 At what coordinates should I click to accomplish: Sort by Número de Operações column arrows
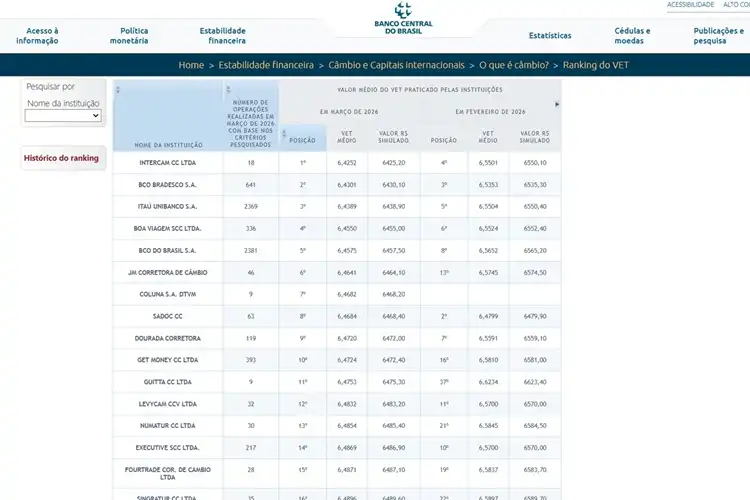tap(228, 89)
